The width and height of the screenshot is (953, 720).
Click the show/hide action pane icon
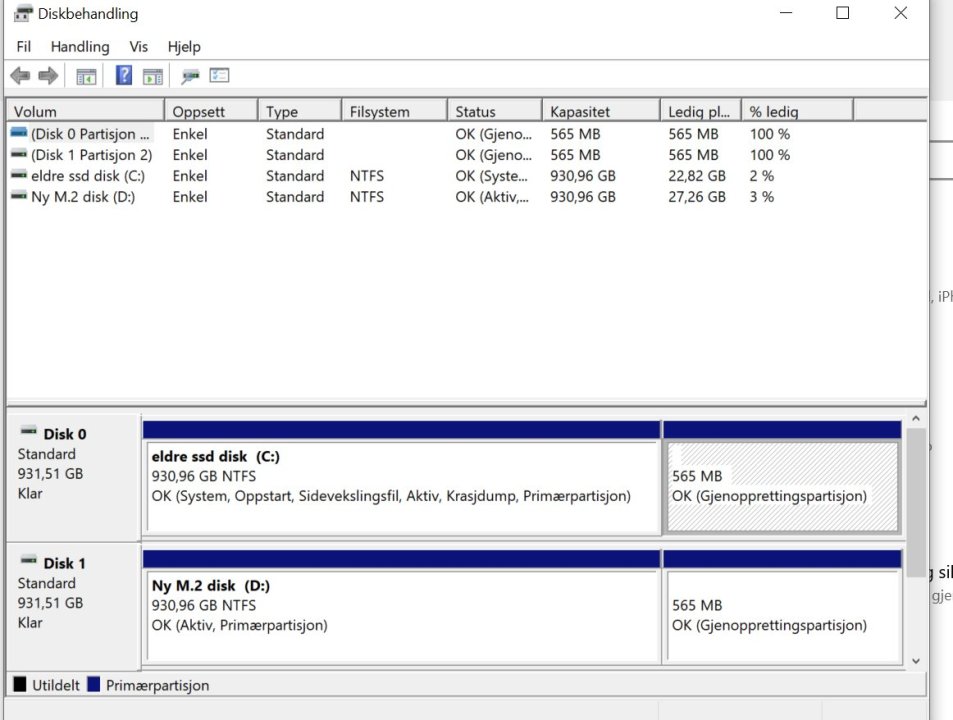point(152,76)
